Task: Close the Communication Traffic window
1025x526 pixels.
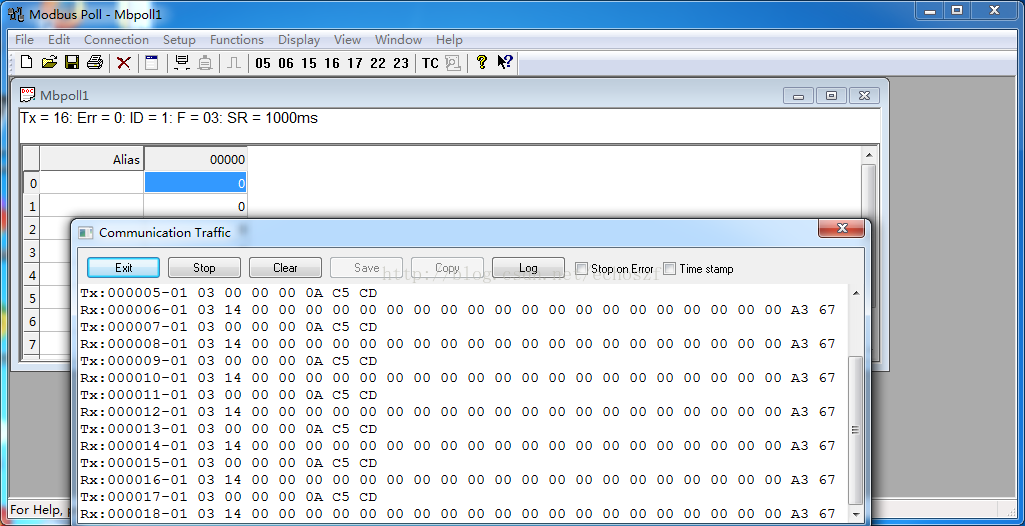Action: pyautogui.click(x=841, y=229)
